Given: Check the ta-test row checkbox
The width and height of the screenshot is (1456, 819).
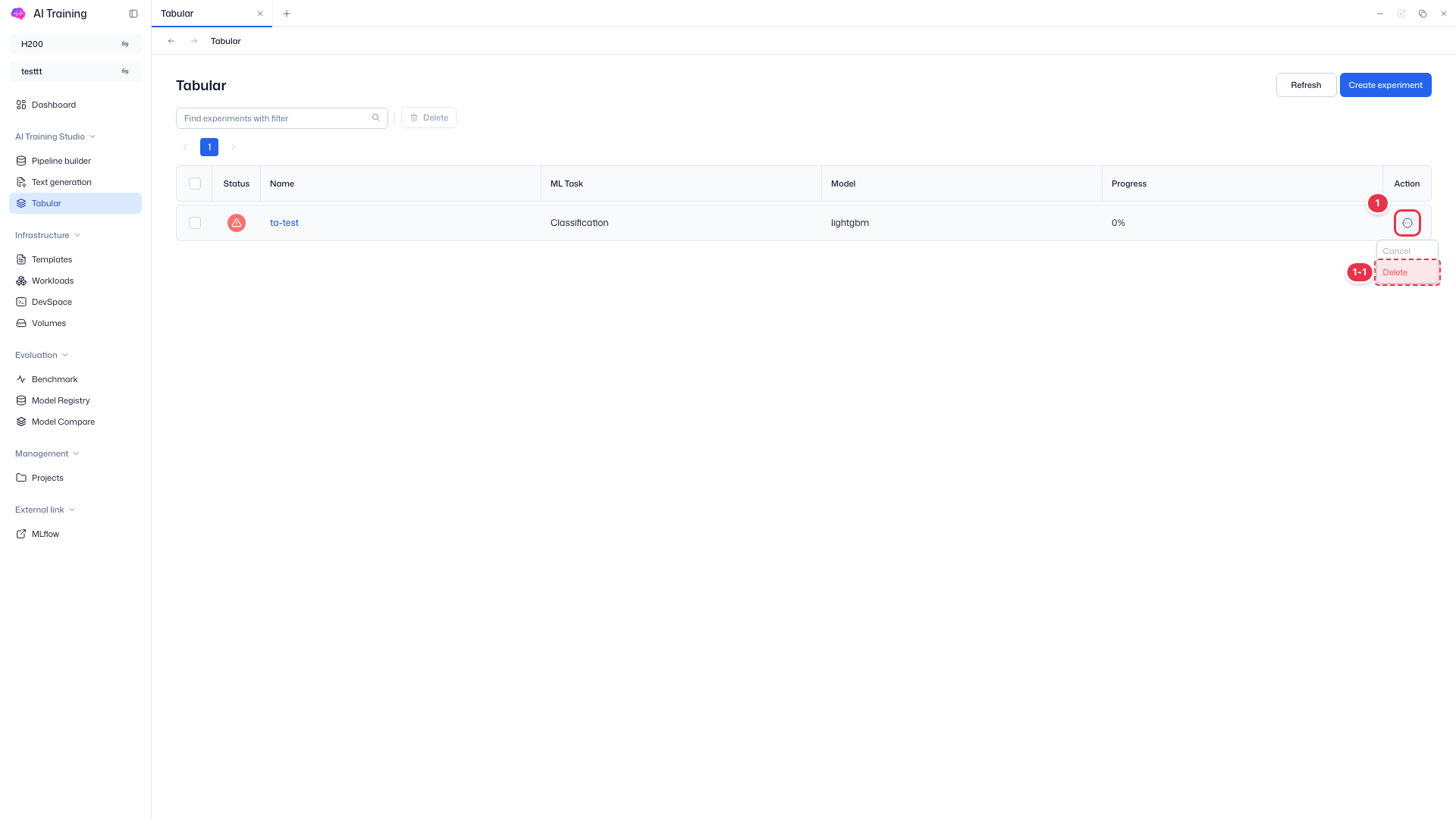Looking at the screenshot, I should coord(195,223).
